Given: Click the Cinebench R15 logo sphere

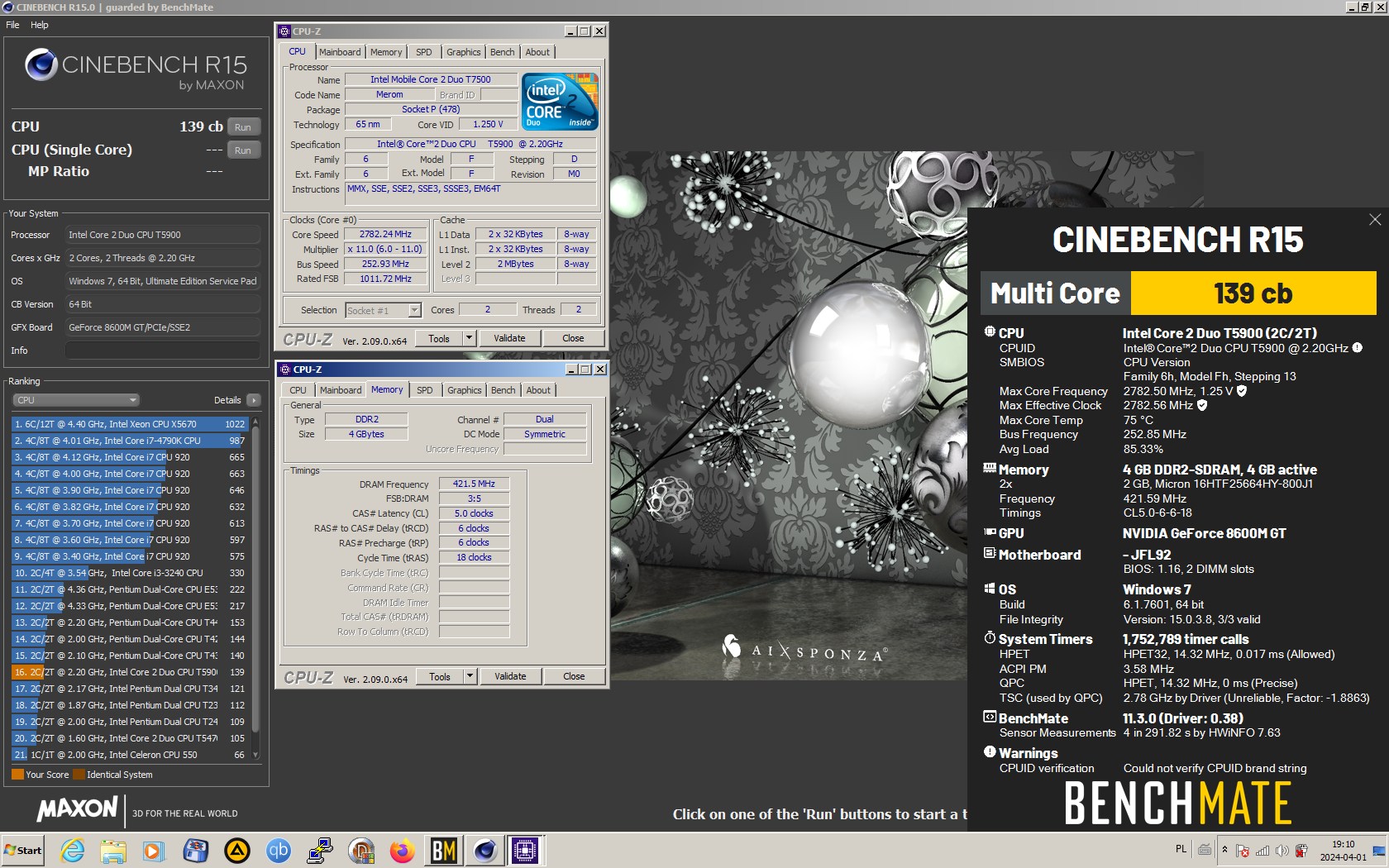Looking at the screenshot, I should [x=41, y=64].
